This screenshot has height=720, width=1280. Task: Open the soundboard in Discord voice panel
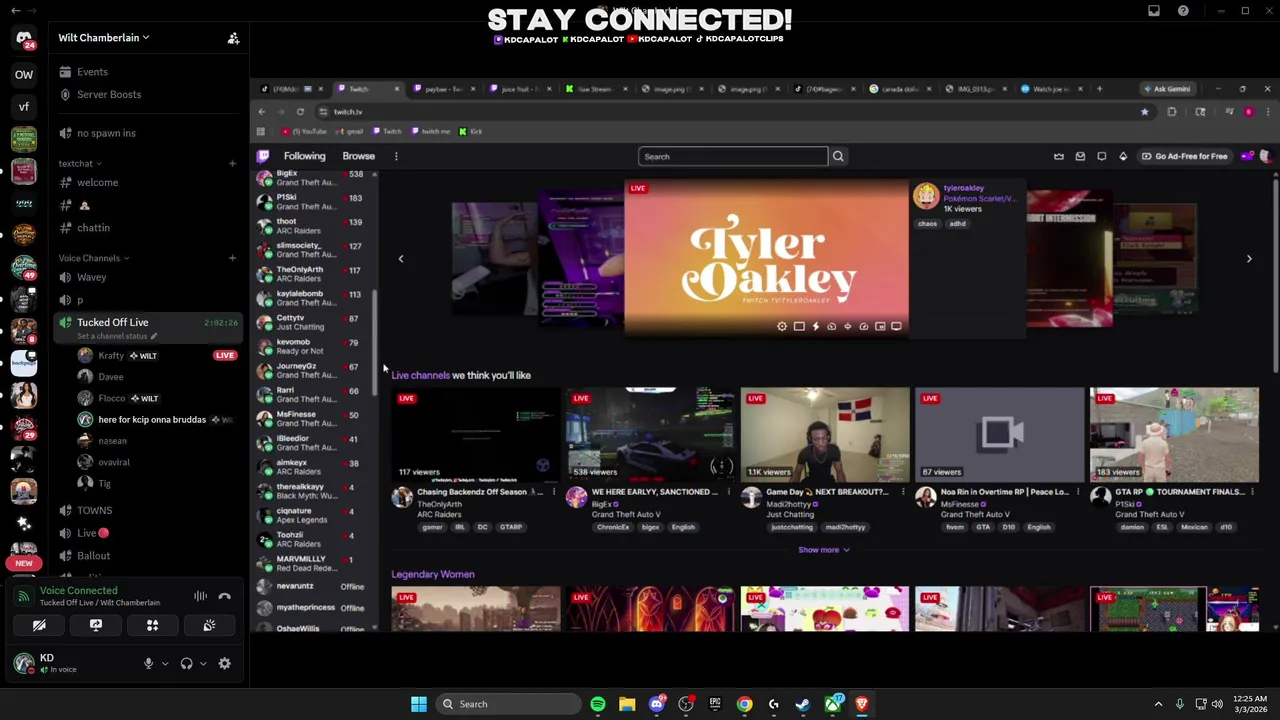(209, 625)
